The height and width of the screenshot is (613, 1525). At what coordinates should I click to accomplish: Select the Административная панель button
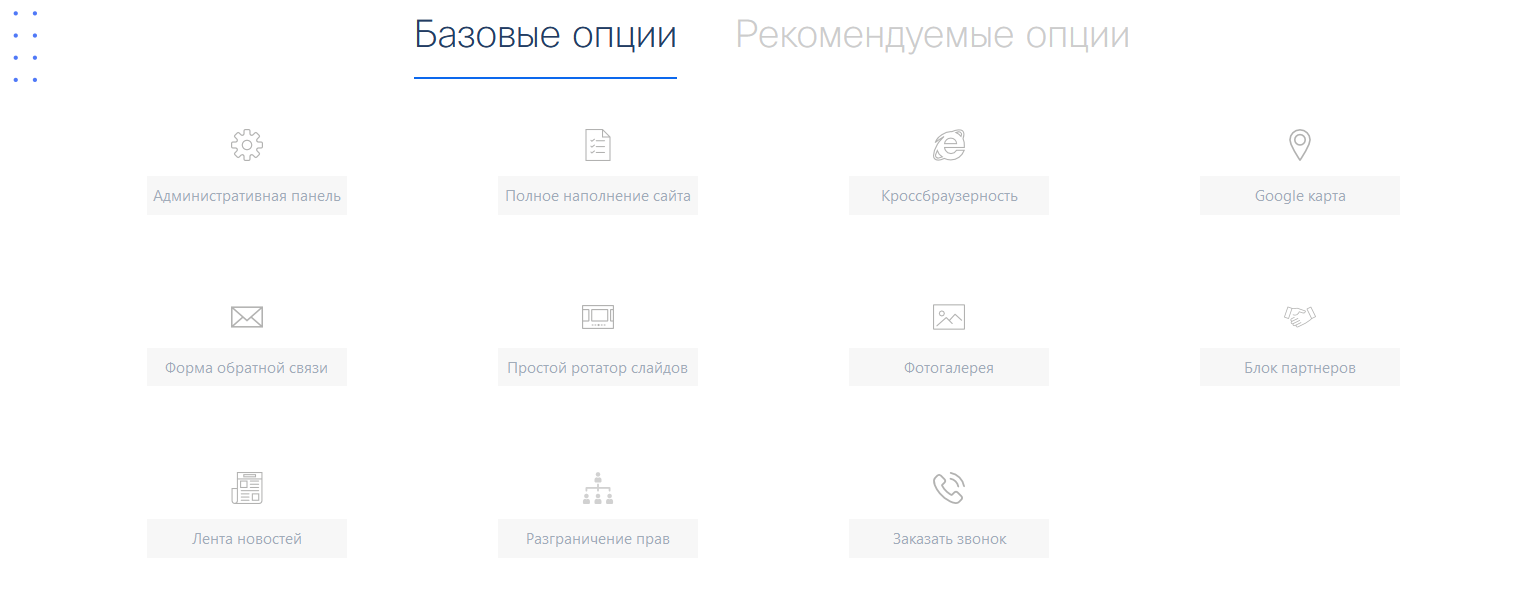(247, 196)
